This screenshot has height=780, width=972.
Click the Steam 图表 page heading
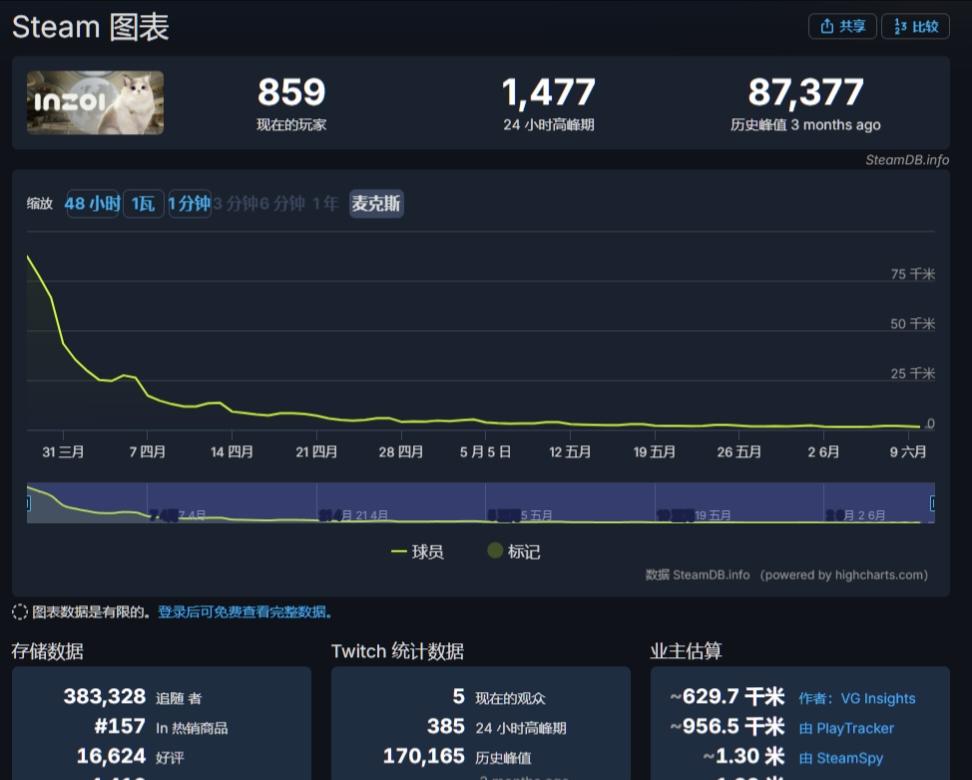coord(91,27)
